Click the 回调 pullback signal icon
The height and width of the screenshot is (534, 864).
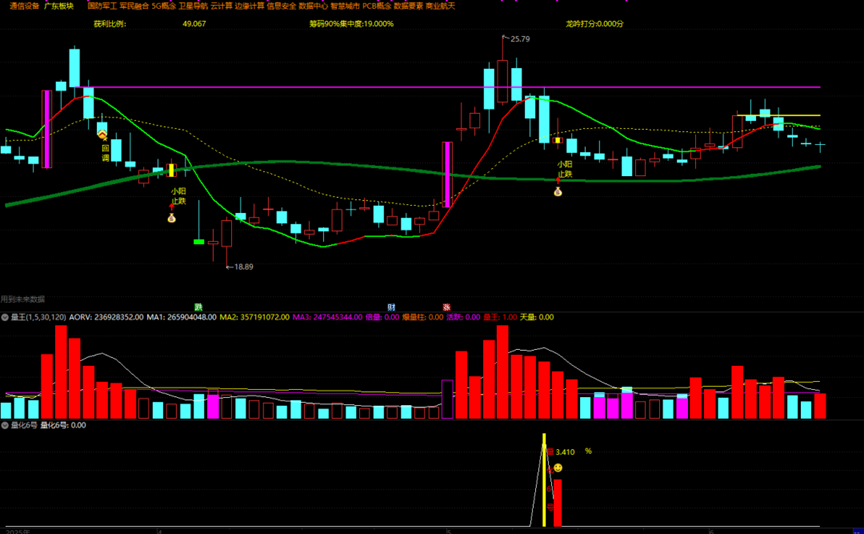(x=102, y=133)
